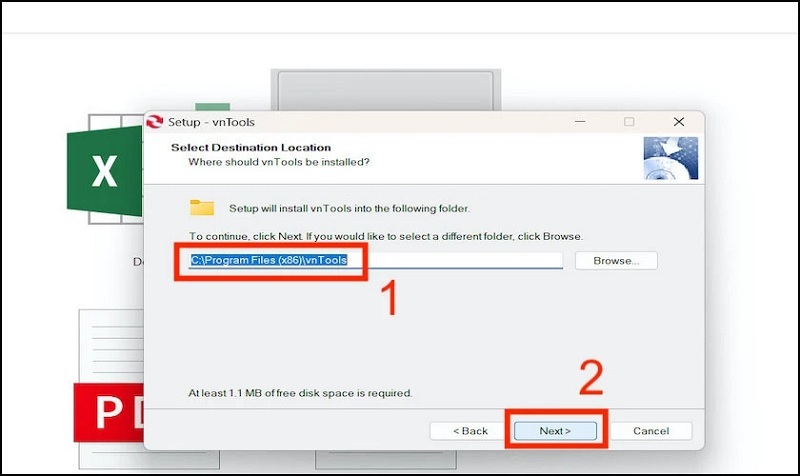Click the green Excel icon behind the dialog
The height and width of the screenshot is (476, 800).
coord(104,171)
